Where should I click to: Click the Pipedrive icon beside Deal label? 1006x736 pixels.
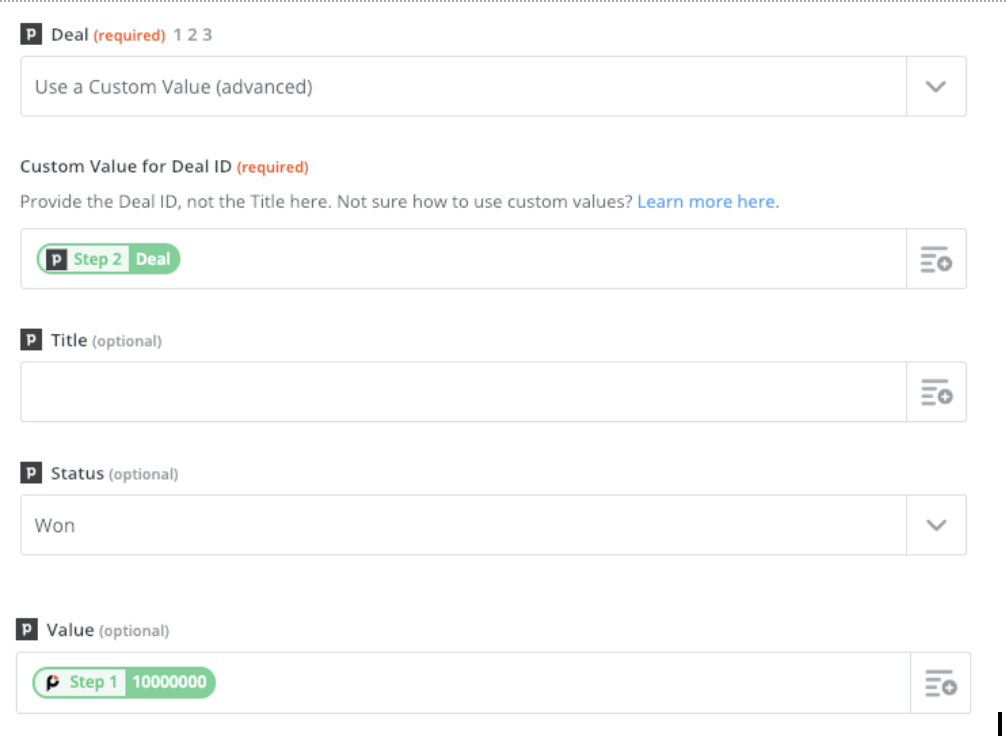click(x=31, y=34)
